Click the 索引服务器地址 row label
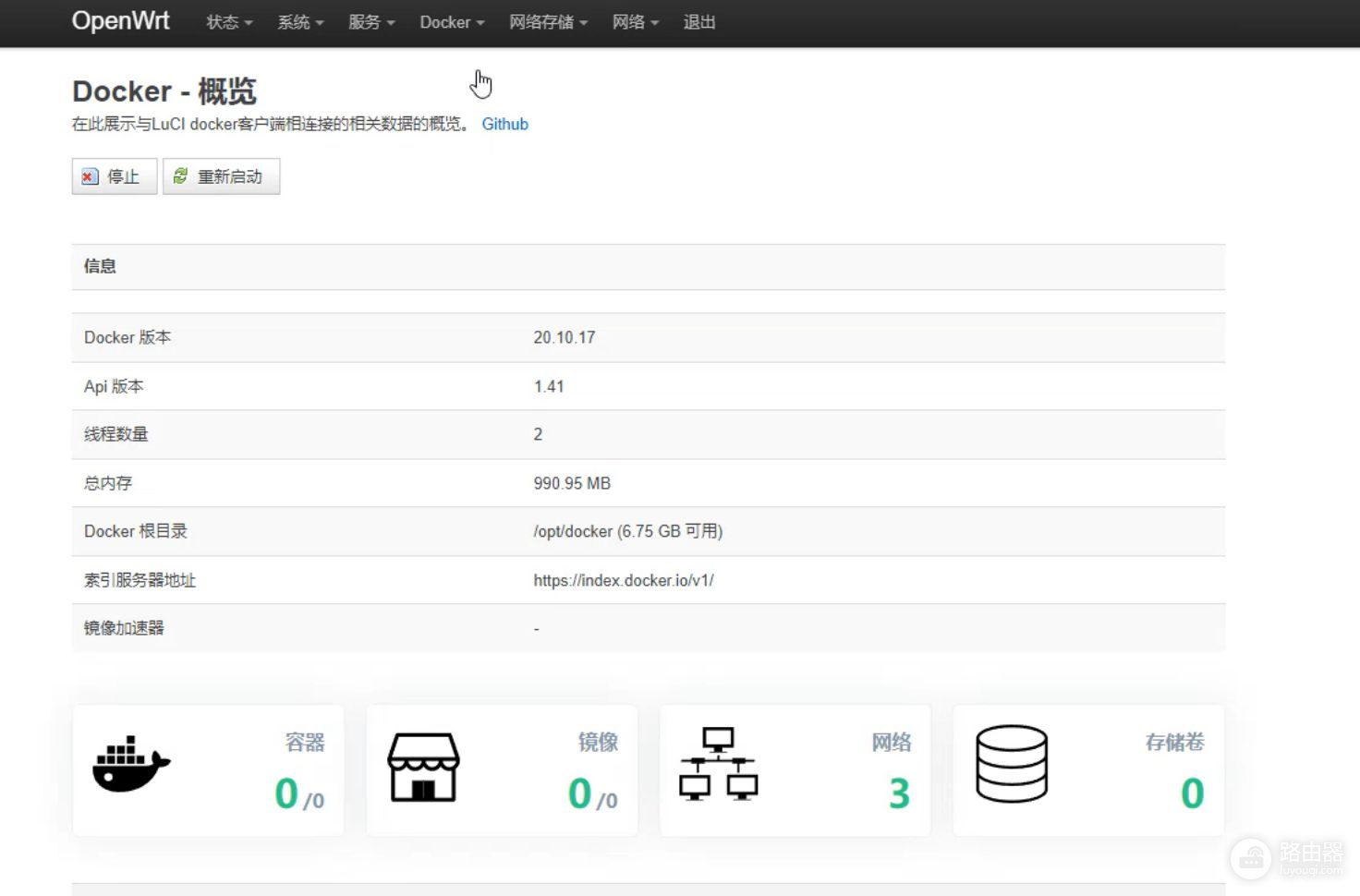The height and width of the screenshot is (896, 1360). [140, 580]
